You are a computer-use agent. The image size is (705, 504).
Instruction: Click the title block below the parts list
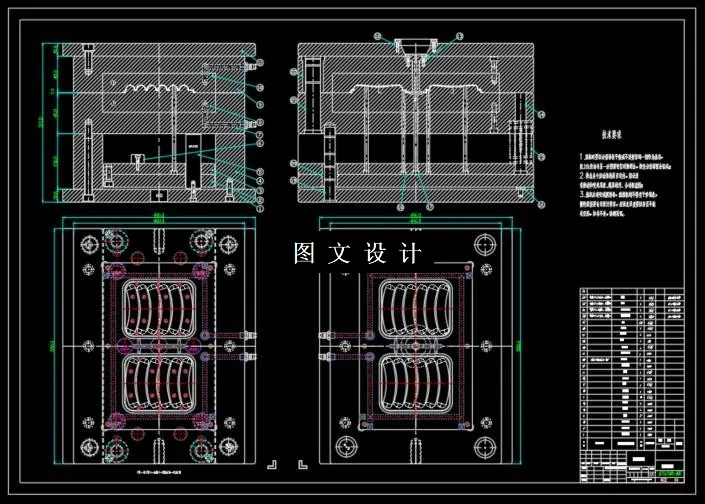pos(632,466)
